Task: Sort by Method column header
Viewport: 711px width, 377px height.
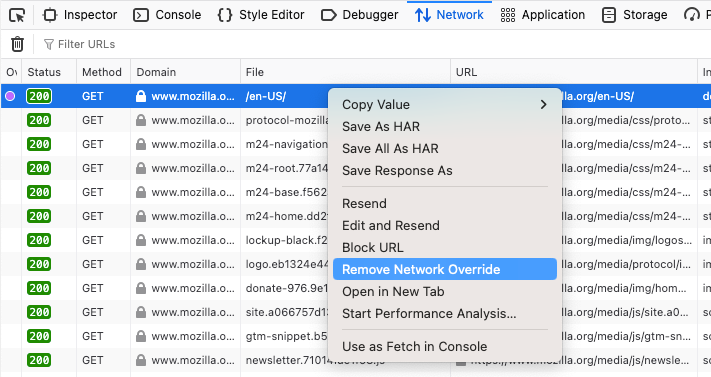Action: point(103,72)
